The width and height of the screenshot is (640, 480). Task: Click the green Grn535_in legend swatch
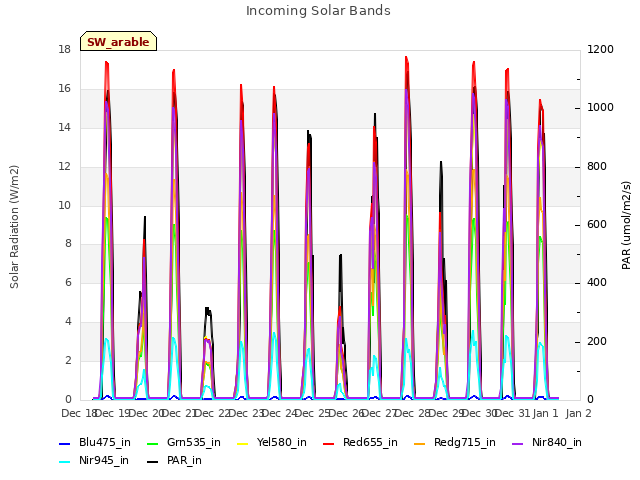(x=153, y=444)
